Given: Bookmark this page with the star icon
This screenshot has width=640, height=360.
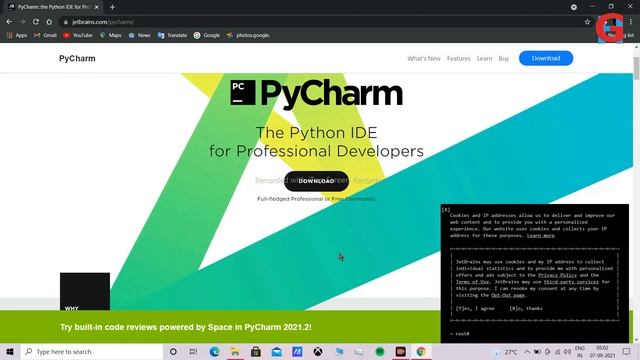Looking at the screenshot, I should (587, 22).
